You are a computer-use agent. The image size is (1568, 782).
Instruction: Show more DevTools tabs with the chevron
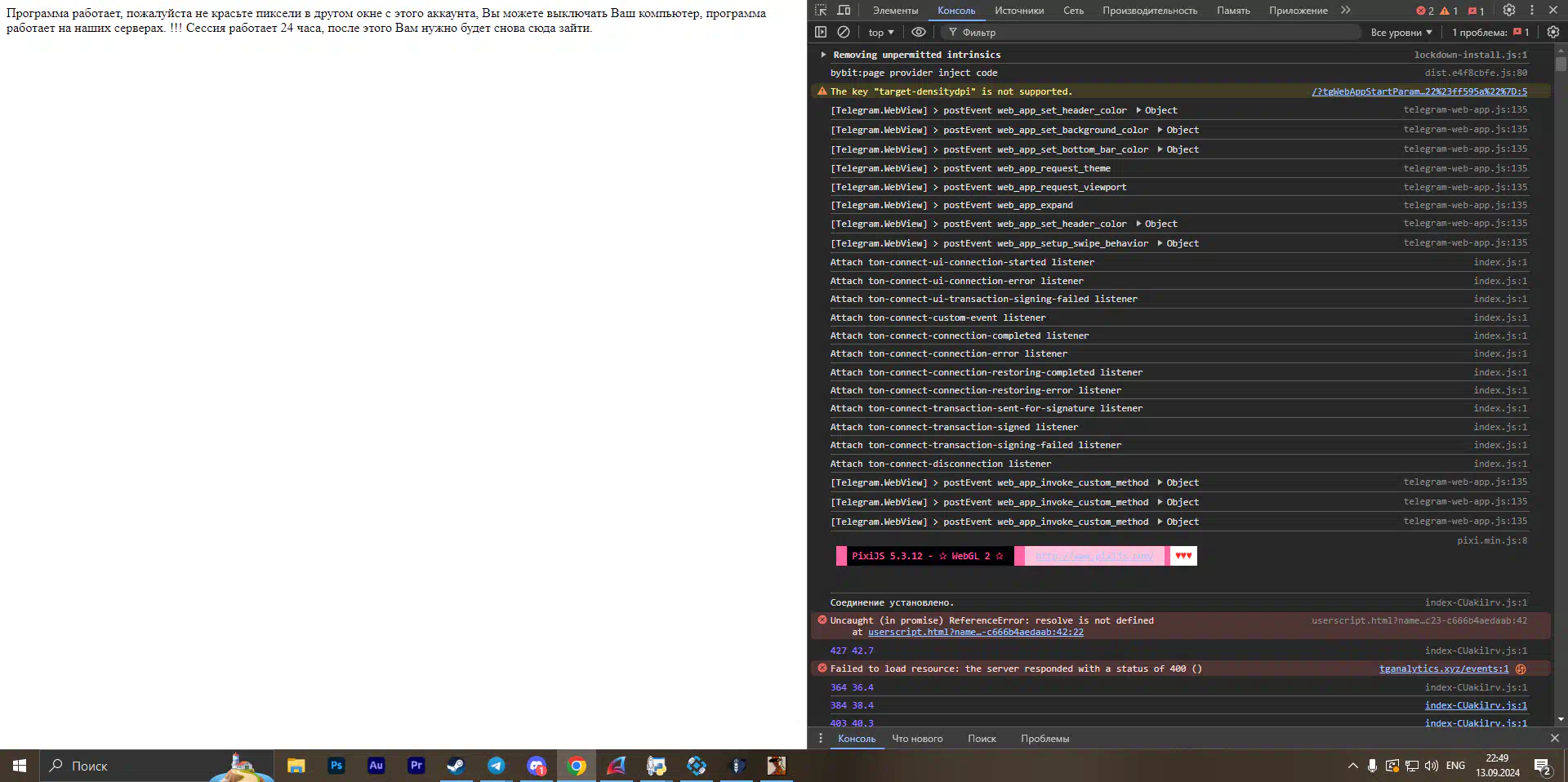click(1346, 11)
